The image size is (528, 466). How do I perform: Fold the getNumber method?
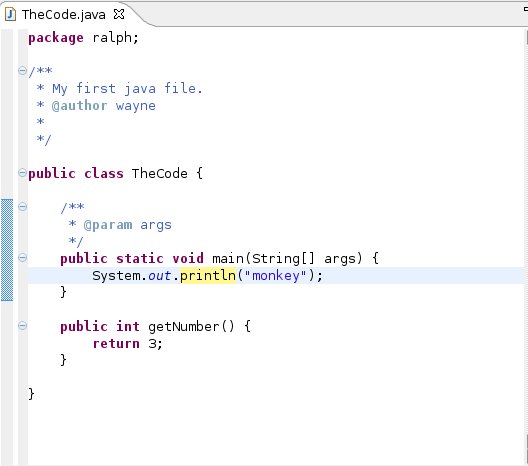pyautogui.click(x=22, y=326)
